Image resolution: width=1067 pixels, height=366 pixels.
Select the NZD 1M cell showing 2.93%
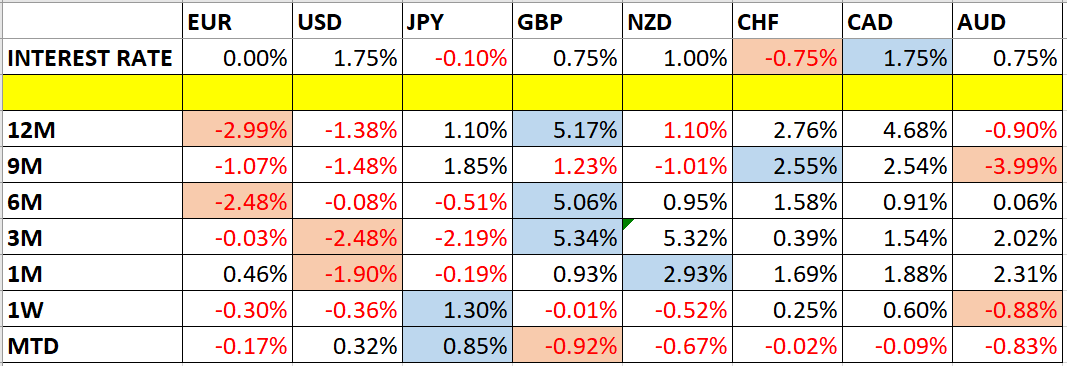(678, 271)
